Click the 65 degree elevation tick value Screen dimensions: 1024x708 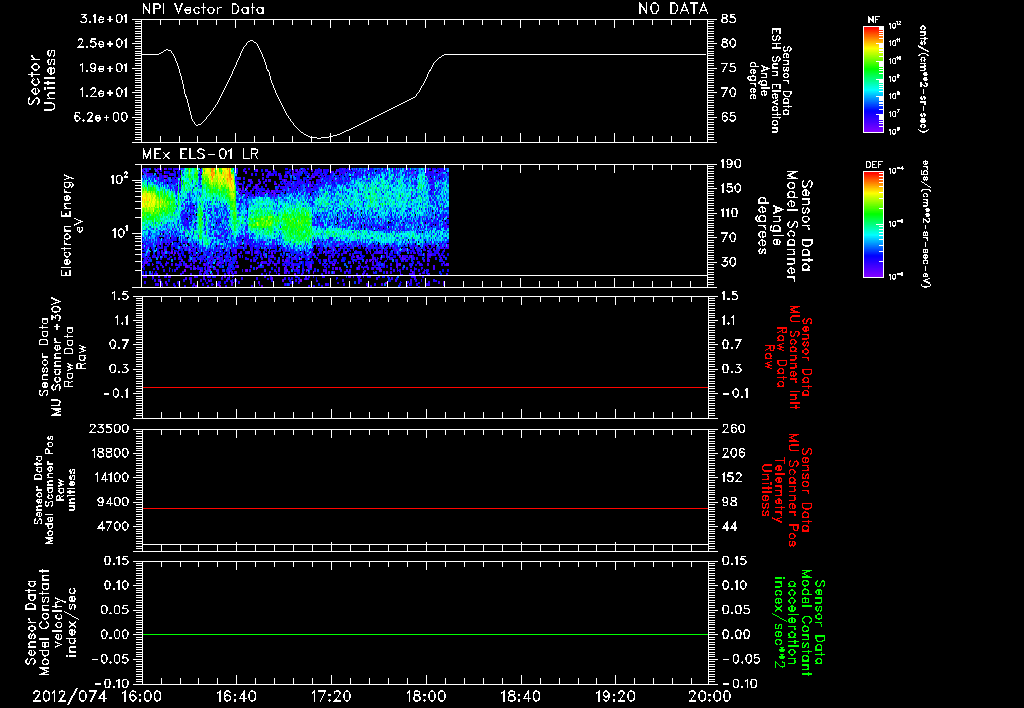[x=729, y=118]
